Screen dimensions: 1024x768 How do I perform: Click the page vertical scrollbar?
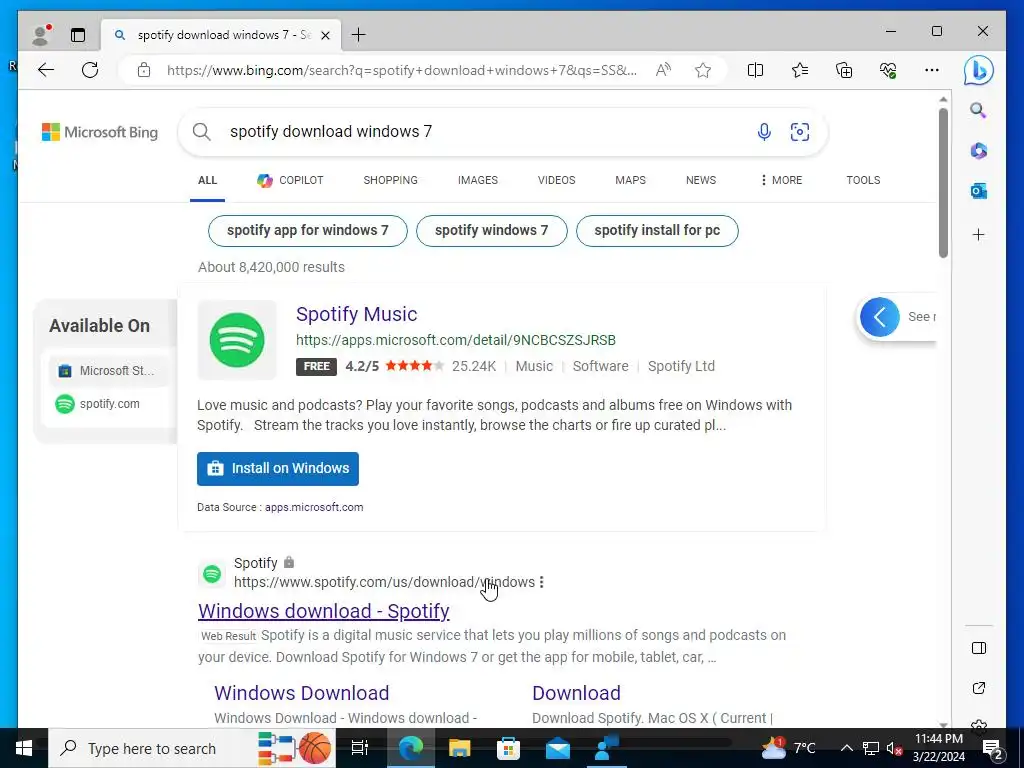click(x=943, y=183)
